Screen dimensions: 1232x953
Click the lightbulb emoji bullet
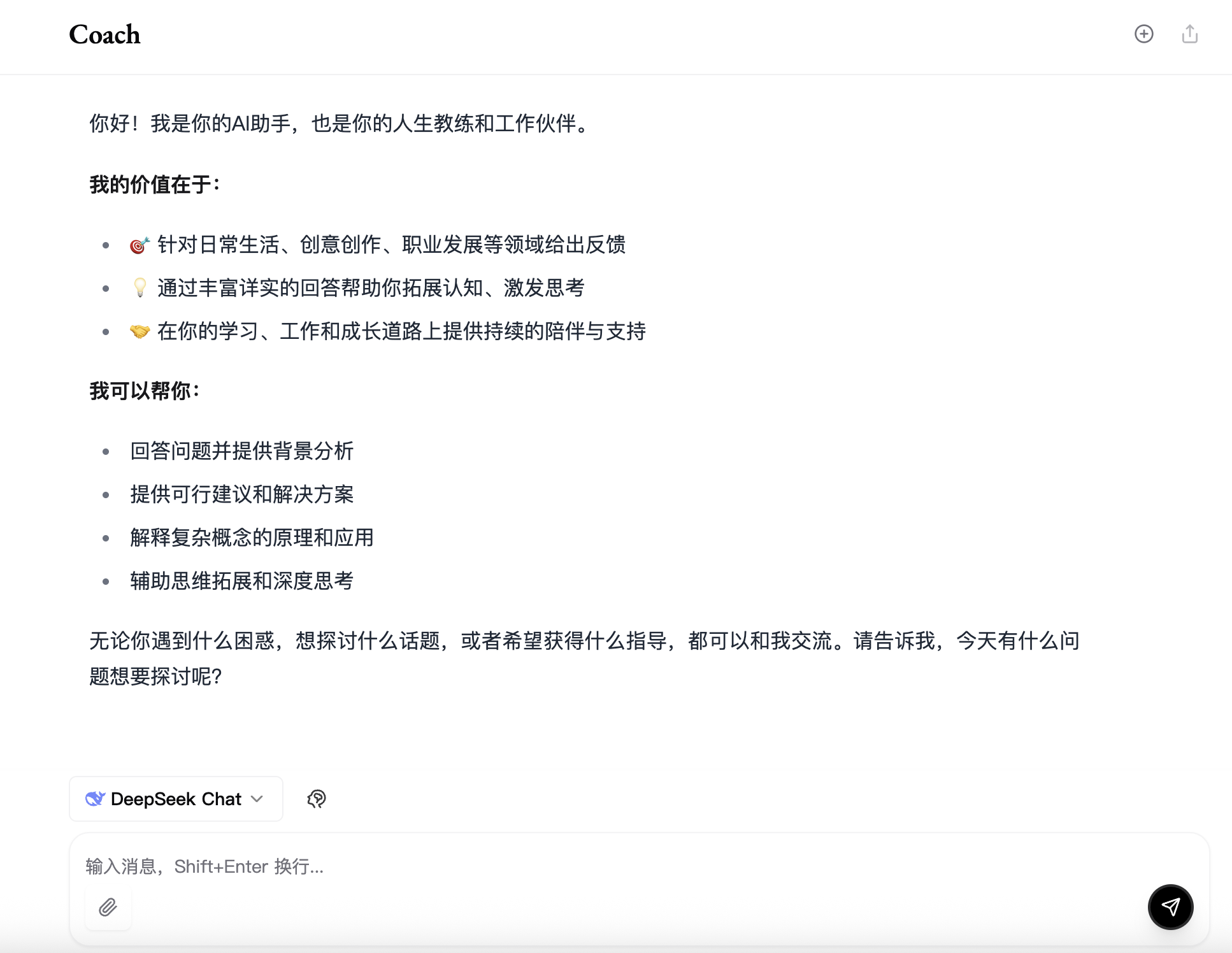pyautogui.click(x=140, y=288)
